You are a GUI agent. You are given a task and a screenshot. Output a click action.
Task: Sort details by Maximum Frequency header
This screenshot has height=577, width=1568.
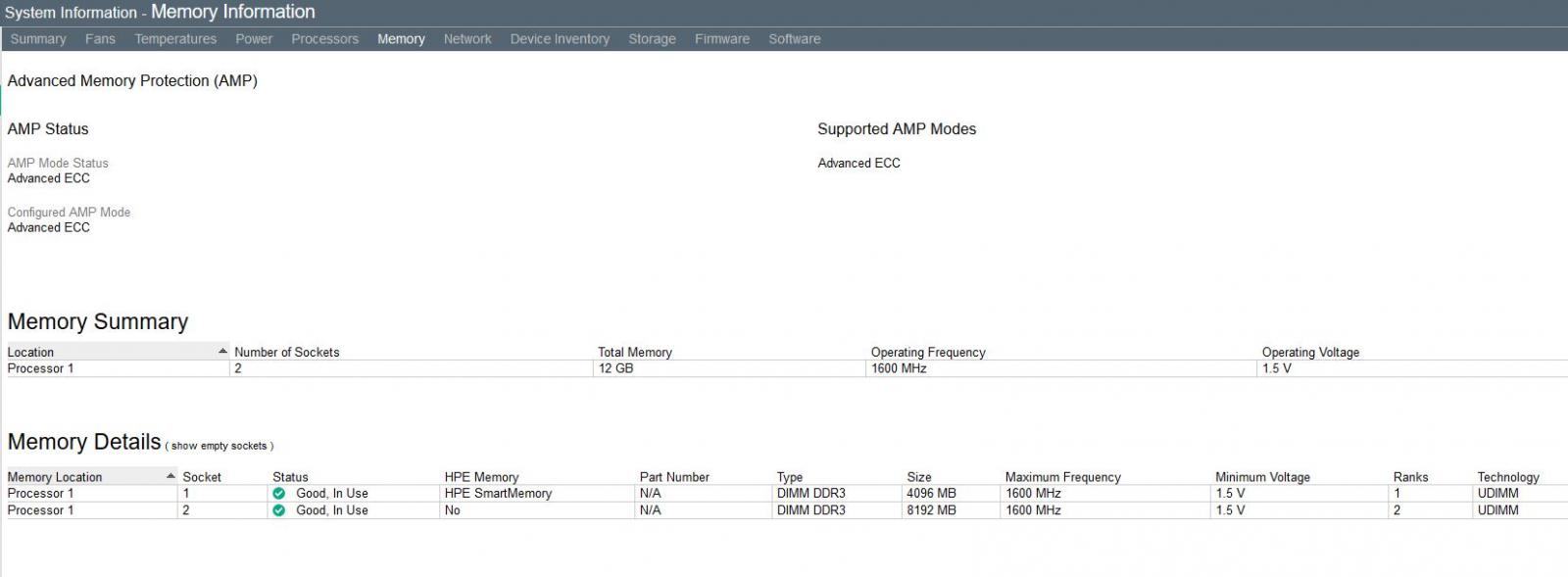[1062, 477]
